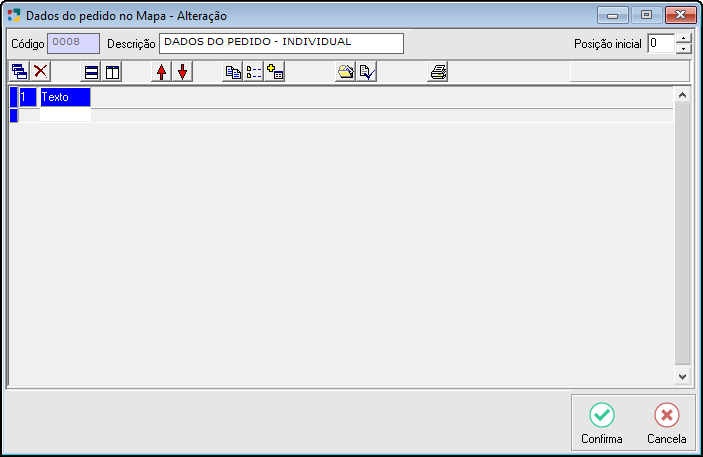This screenshot has height=457, width=703.
Task: Click the Código field showing 0008
Action: point(74,44)
